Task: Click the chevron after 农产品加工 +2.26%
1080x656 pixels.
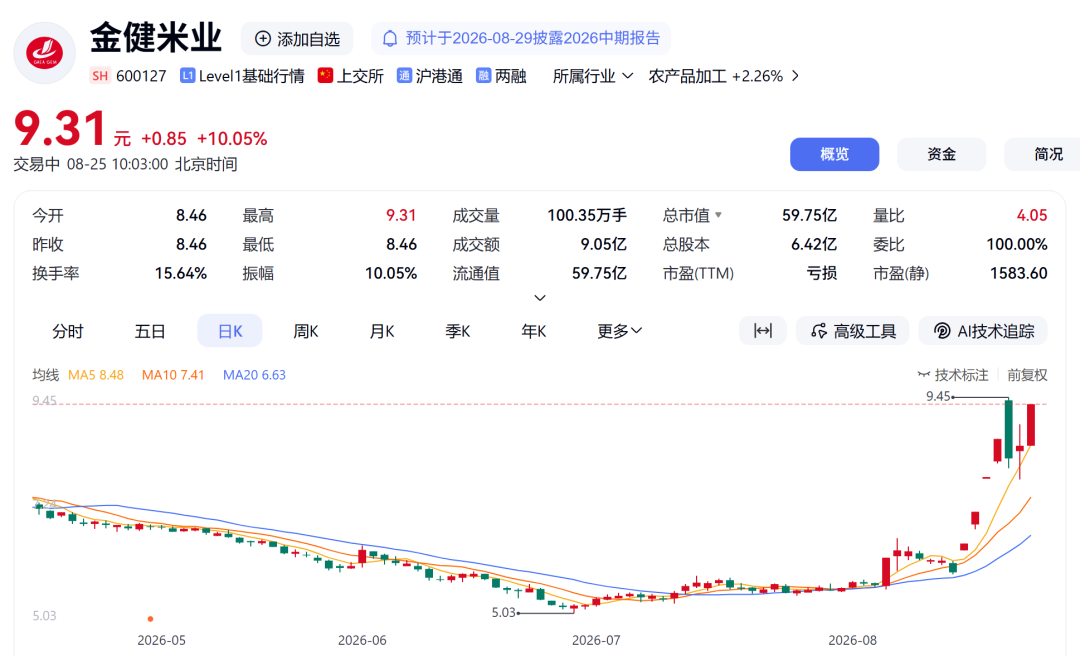Action: (796, 76)
